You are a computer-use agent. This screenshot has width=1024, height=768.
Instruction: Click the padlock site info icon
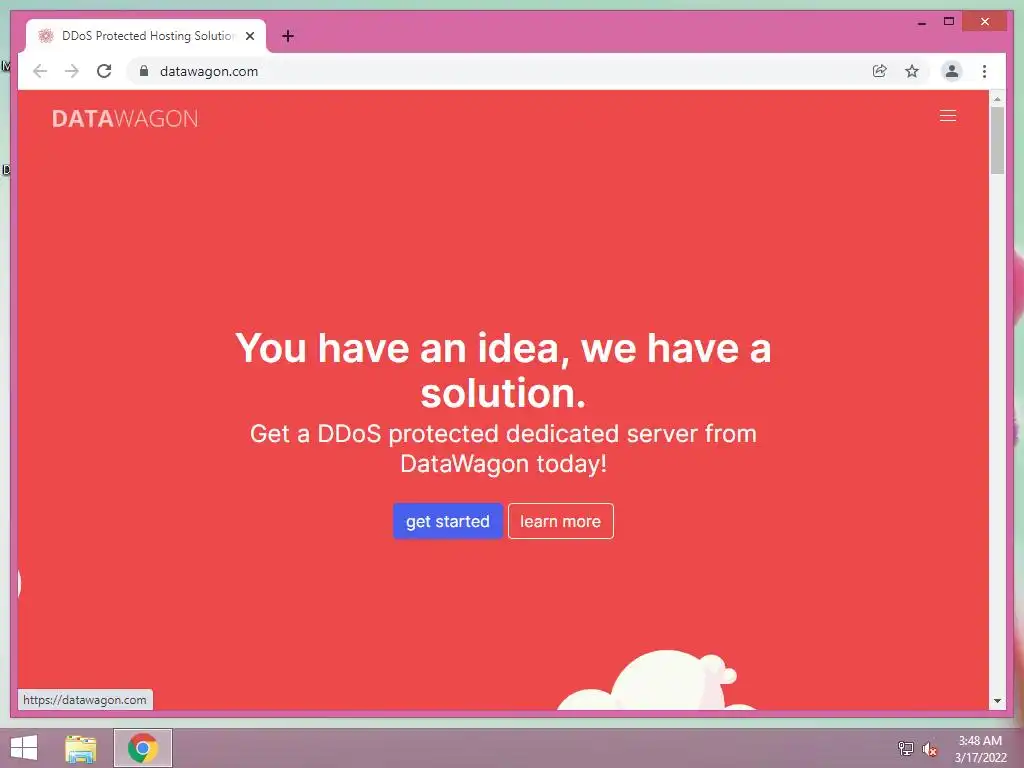(144, 71)
